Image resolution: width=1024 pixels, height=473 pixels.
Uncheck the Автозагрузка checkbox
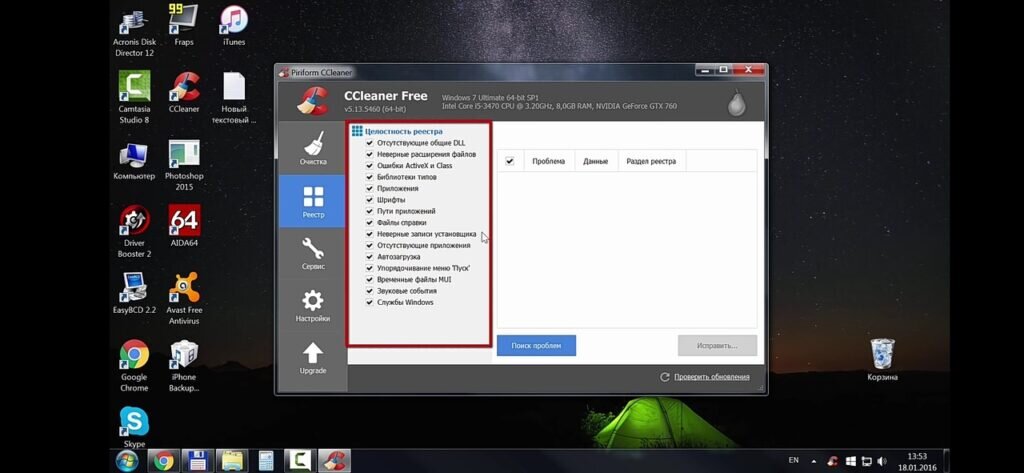(x=370, y=257)
